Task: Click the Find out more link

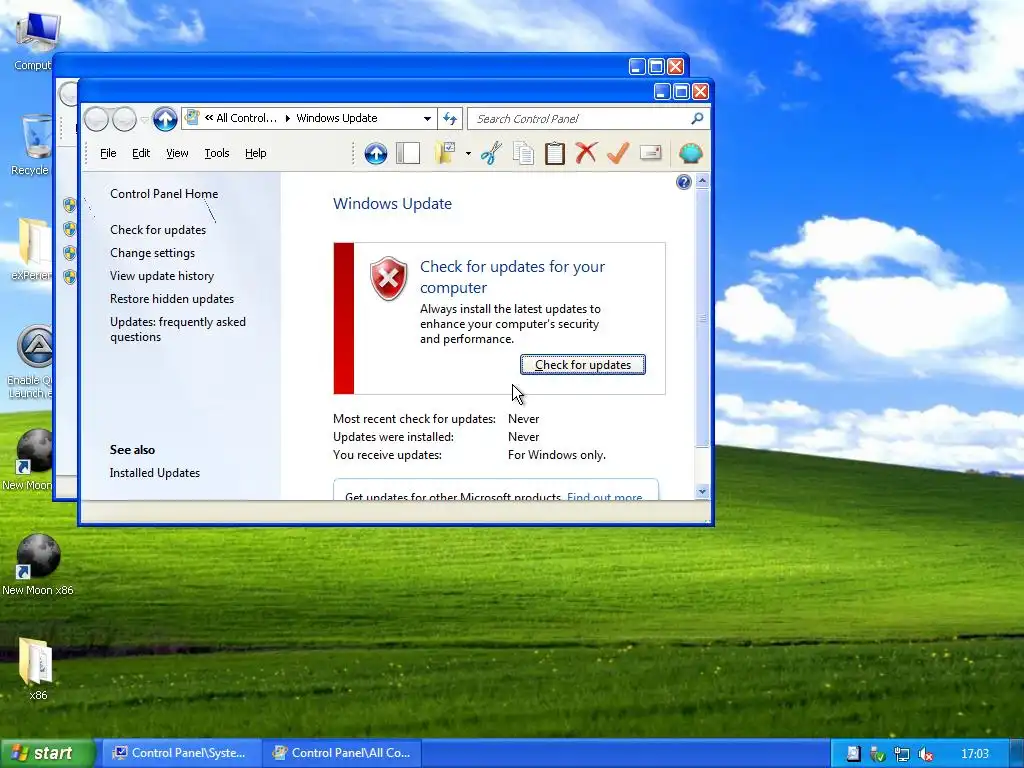Action: point(605,496)
